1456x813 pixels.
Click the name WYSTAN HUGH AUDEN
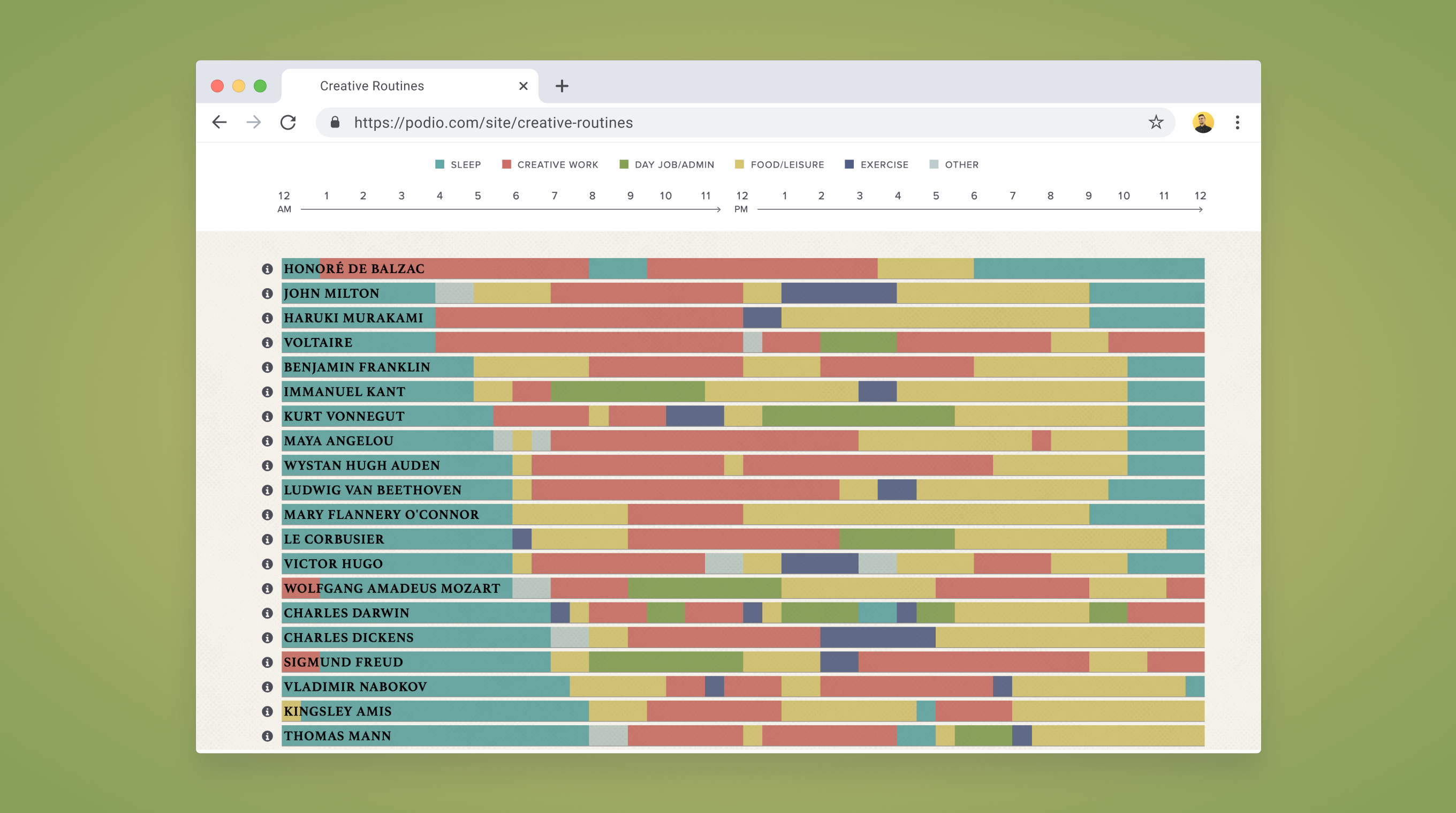(x=362, y=466)
